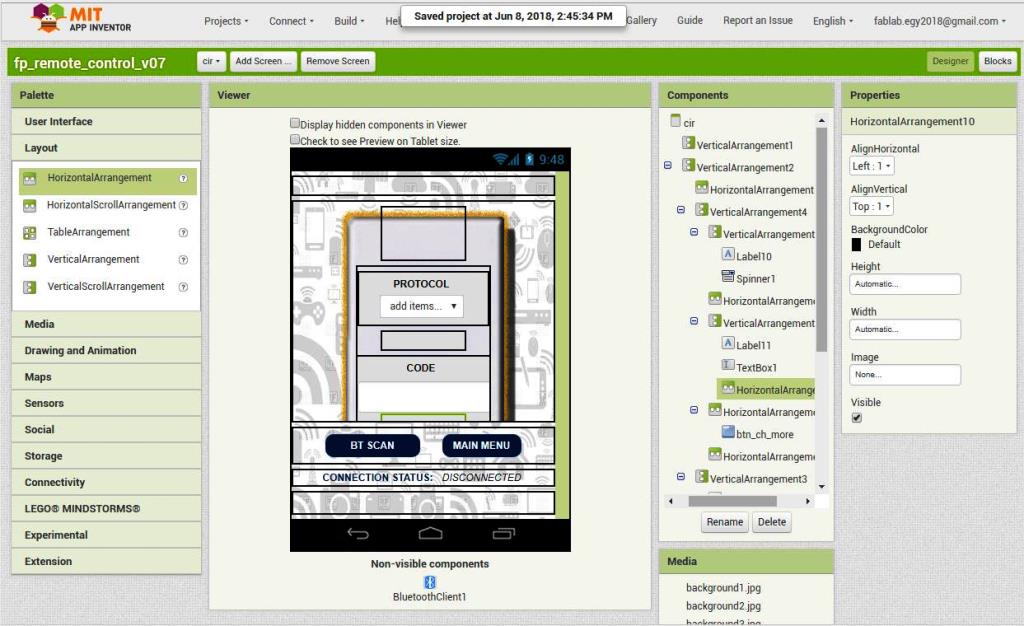Check the Preview on Tablet size box
This screenshot has width=1024, height=626.
coord(295,139)
